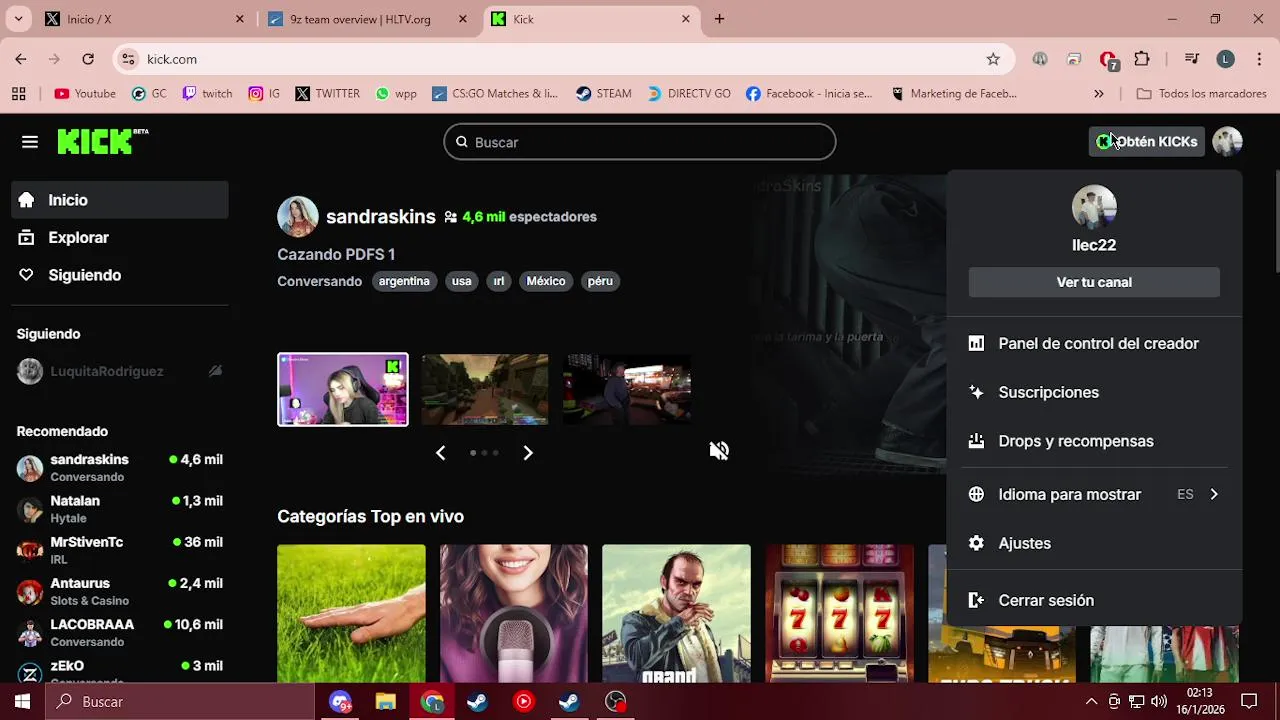Open the slots 777 category card
This screenshot has width=1280, height=720.
tap(839, 613)
